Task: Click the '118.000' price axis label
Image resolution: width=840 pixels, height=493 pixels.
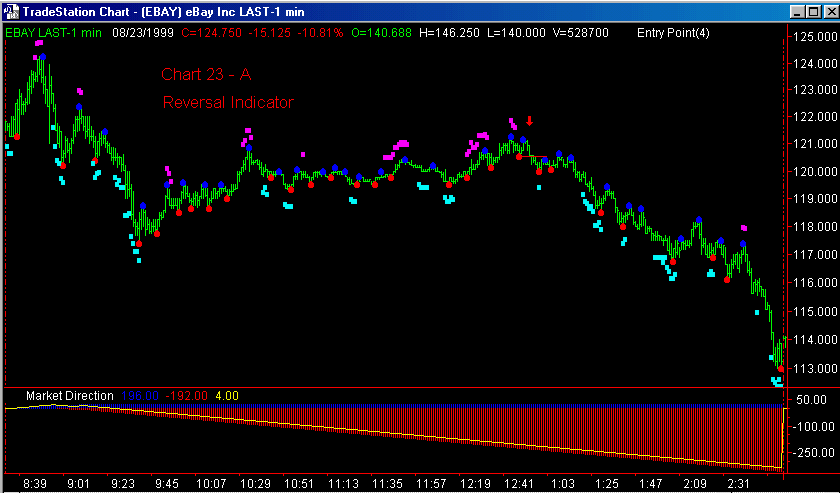Action: coord(815,227)
